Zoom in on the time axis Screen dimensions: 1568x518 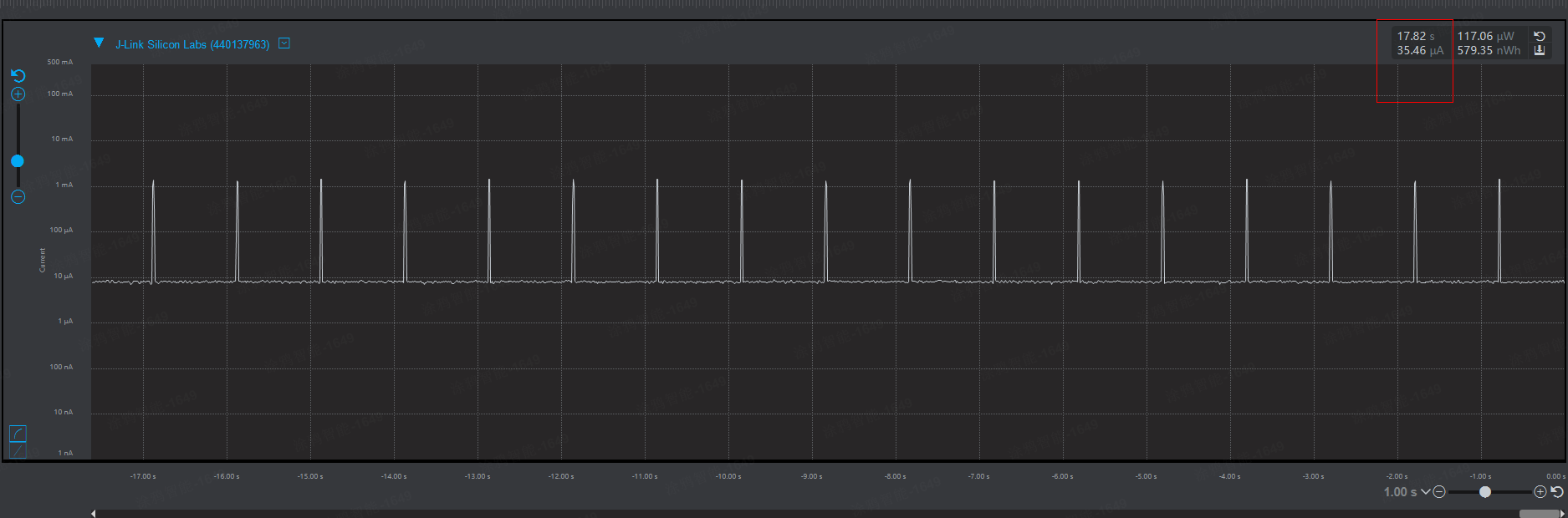(1540, 492)
